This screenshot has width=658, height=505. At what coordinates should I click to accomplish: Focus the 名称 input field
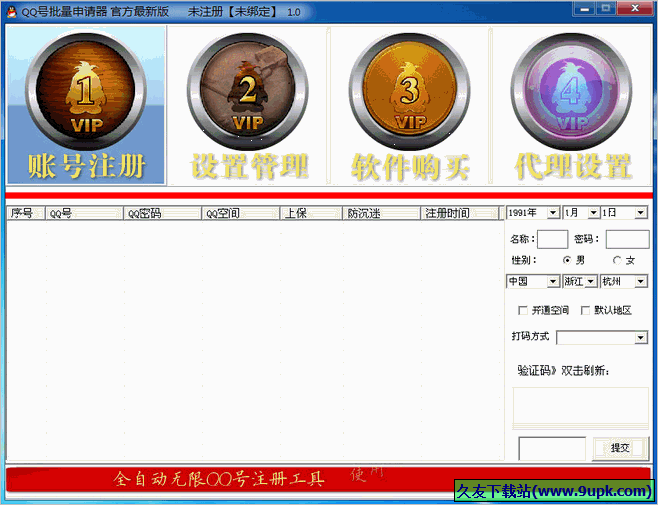[x=553, y=239]
